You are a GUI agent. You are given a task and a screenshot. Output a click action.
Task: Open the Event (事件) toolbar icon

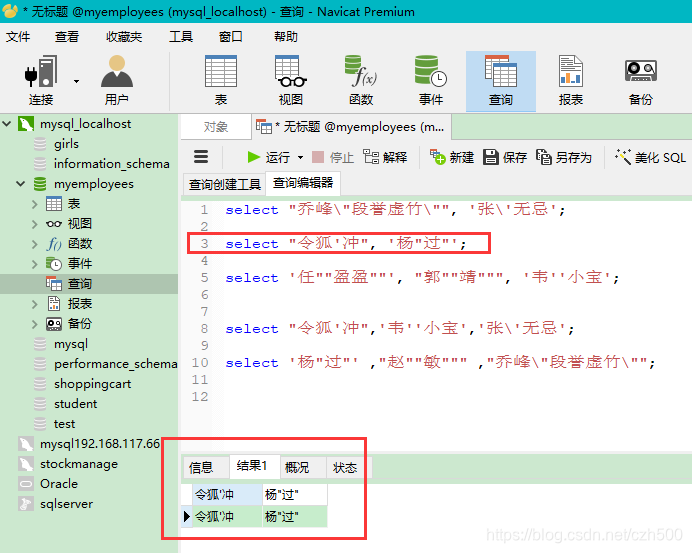point(431,80)
